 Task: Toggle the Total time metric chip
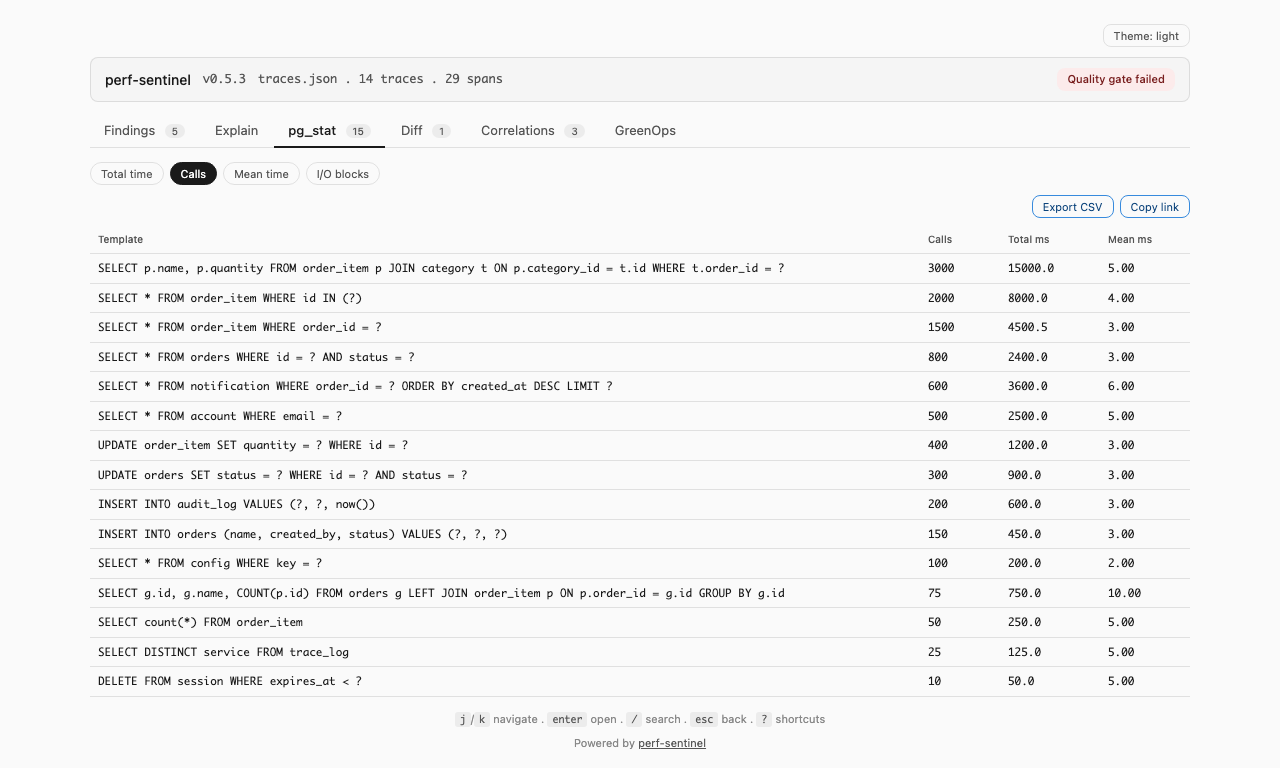(126, 173)
